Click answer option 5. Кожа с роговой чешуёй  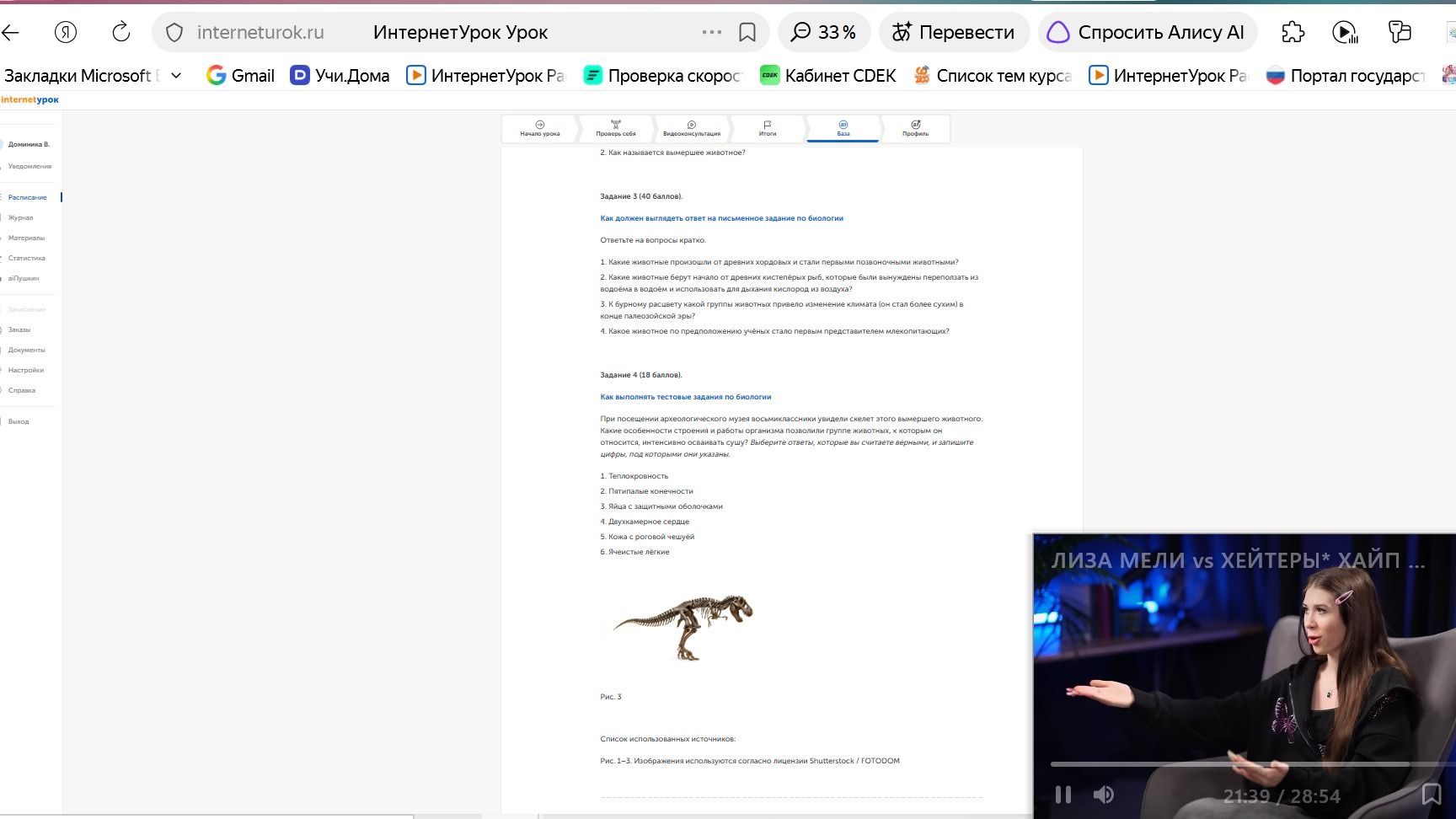(x=647, y=537)
